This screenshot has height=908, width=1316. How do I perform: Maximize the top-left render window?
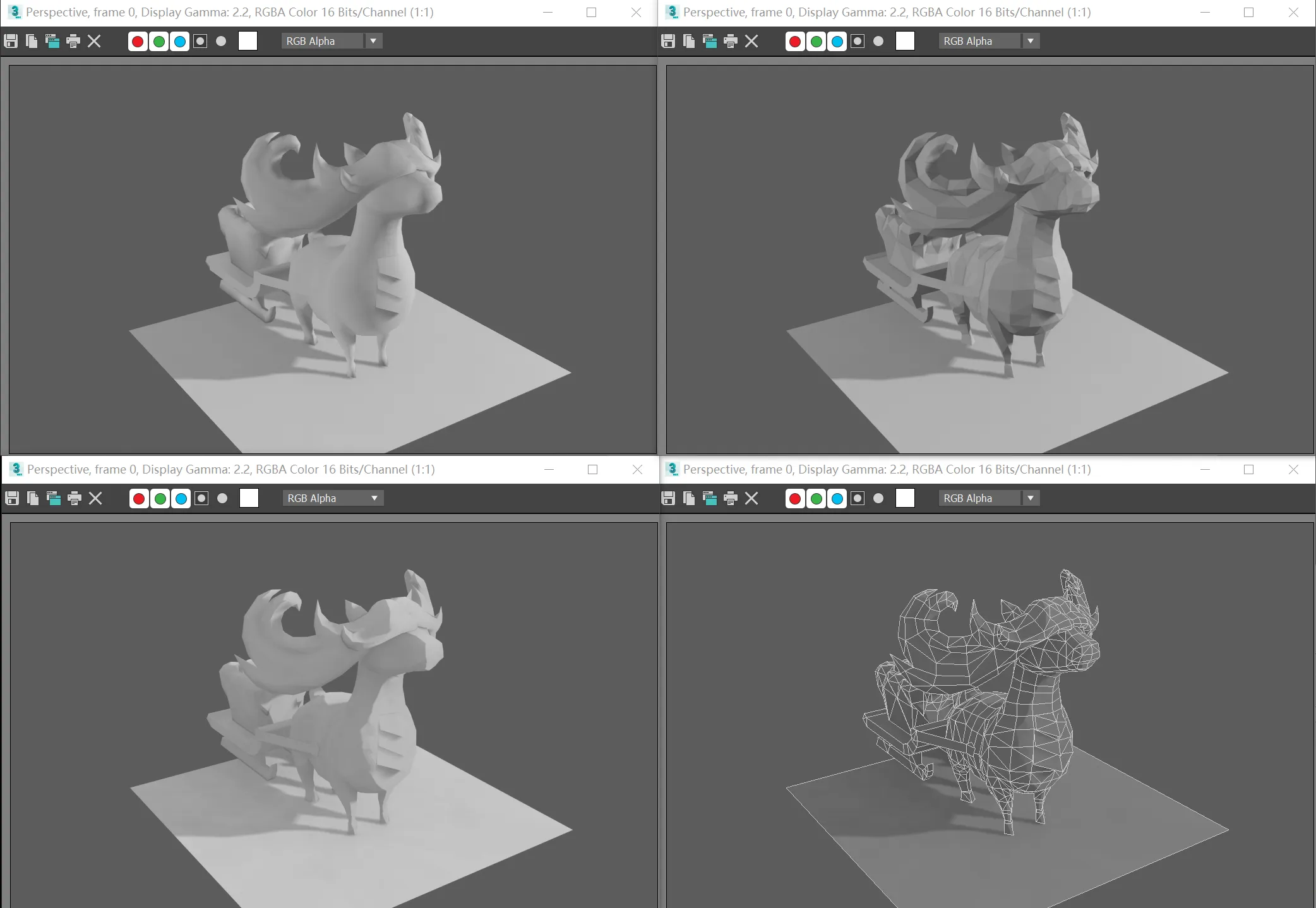point(592,12)
